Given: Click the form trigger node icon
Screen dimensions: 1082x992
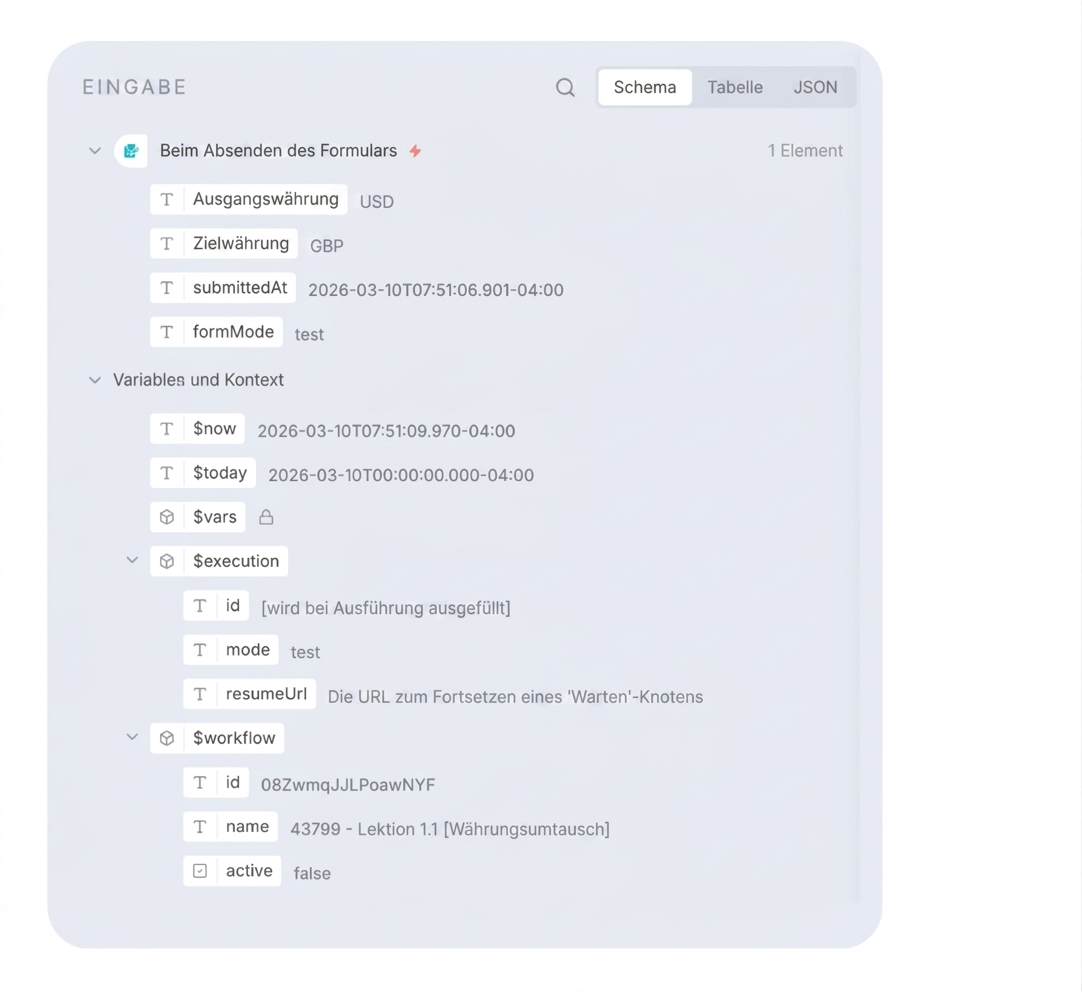Looking at the screenshot, I should pyautogui.click(x=130, y=150).
